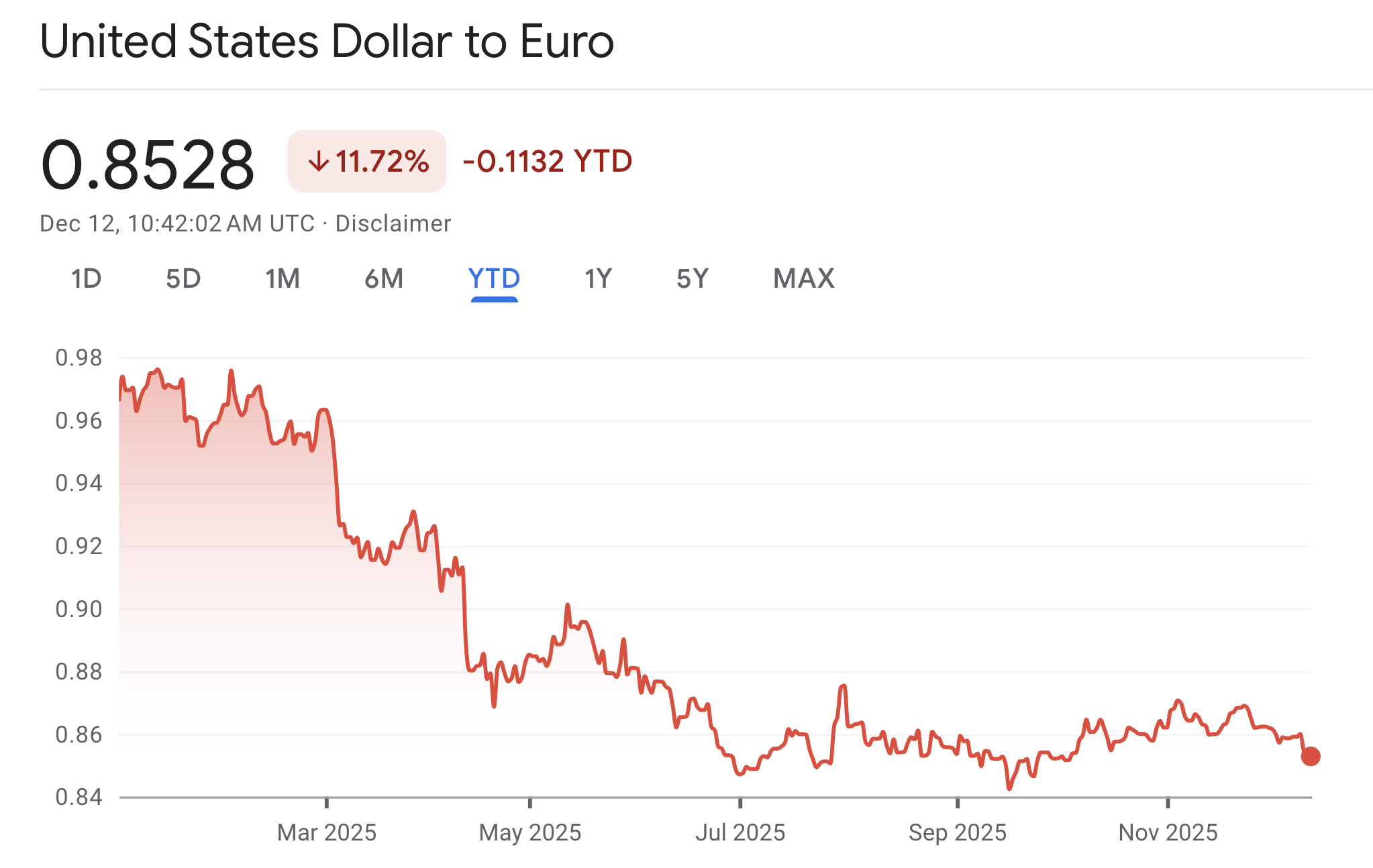Open the 6M time range view
The height and width of the screenshot is (868, 1373).
(x=384, y=278)
